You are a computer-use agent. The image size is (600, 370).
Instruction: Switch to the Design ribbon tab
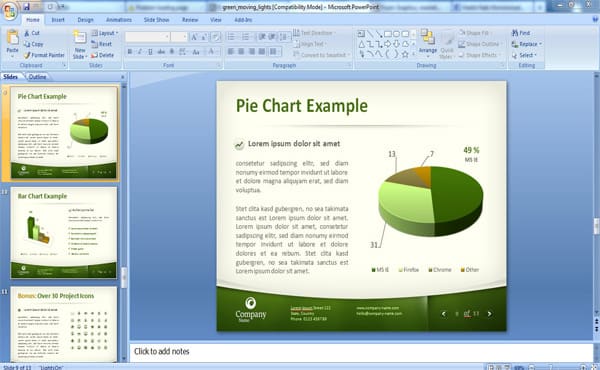(x=85, y=20)
